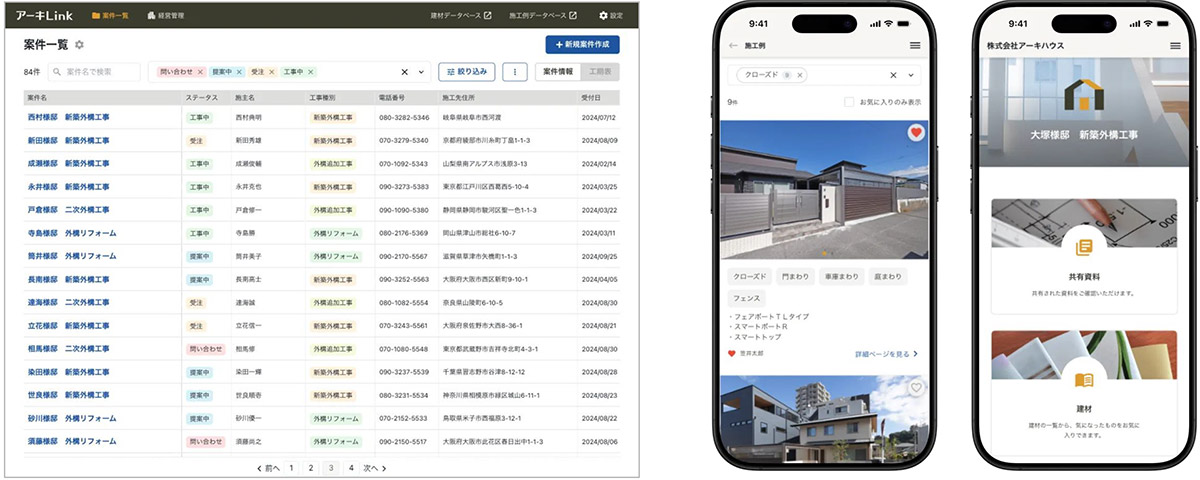1200x480 pixels.
Task: Open 西村様邸 新築外構工事 project
Action: [69, 117]
